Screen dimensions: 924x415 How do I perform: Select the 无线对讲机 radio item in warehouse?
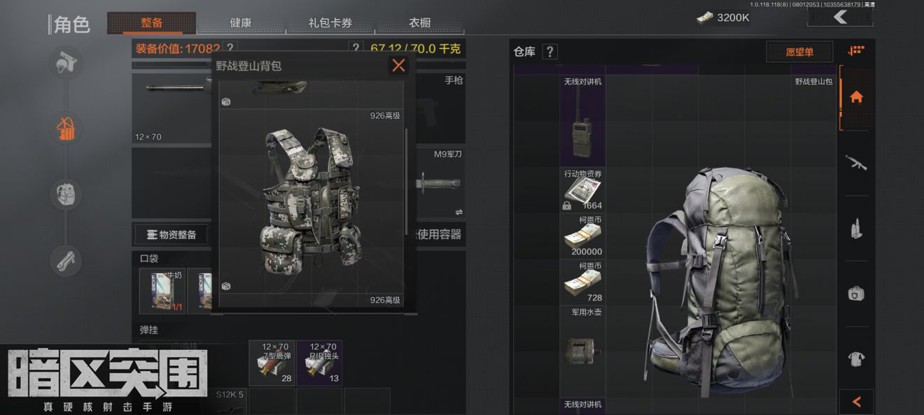click(582, 121)
